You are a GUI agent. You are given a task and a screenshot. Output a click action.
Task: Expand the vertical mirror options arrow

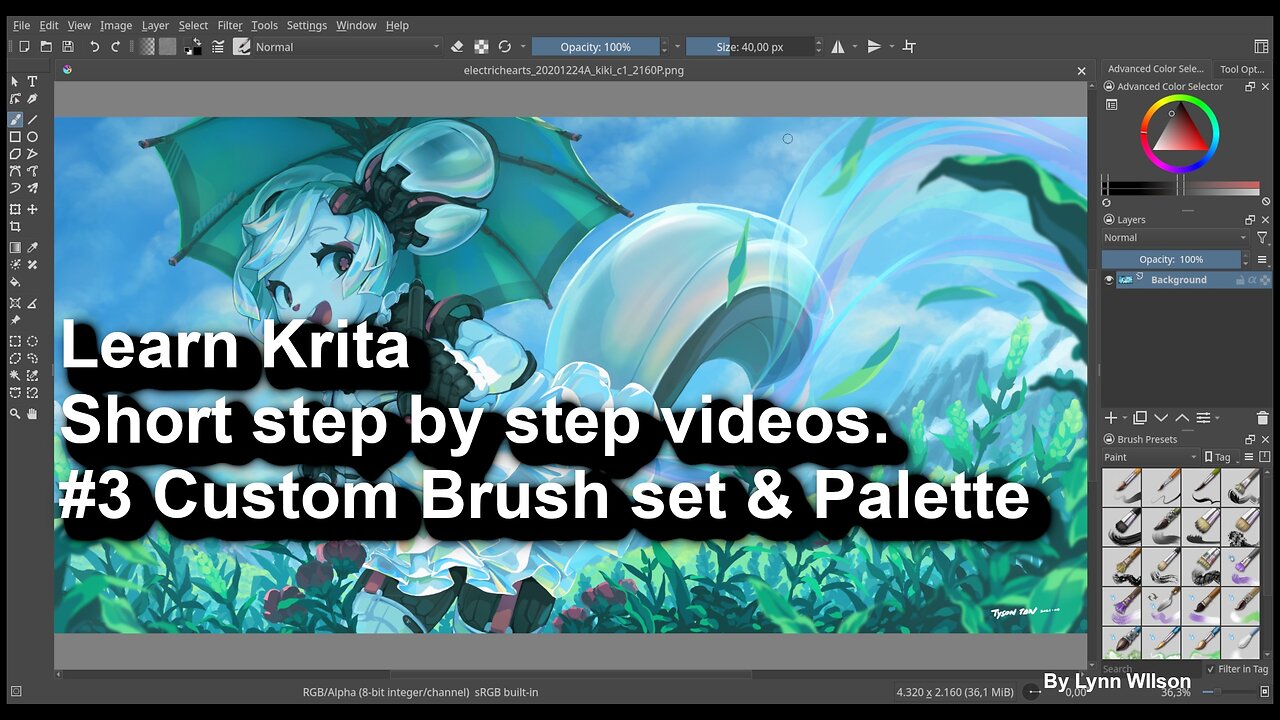coord(891,46)
